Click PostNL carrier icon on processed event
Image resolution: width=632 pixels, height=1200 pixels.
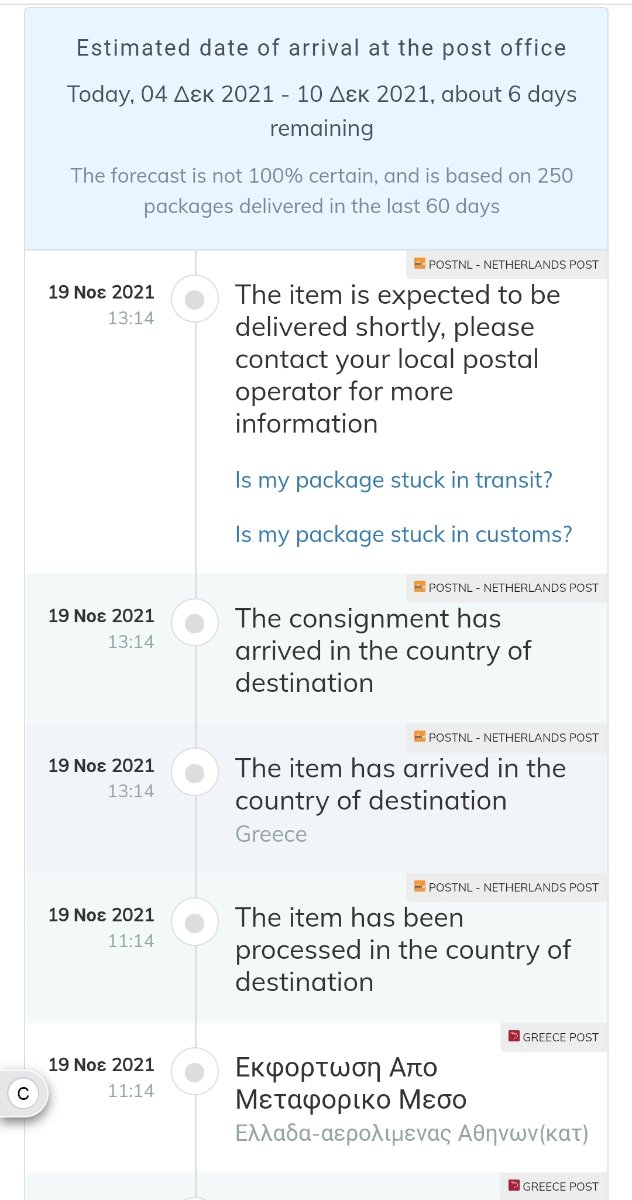[x=420, y=887]
